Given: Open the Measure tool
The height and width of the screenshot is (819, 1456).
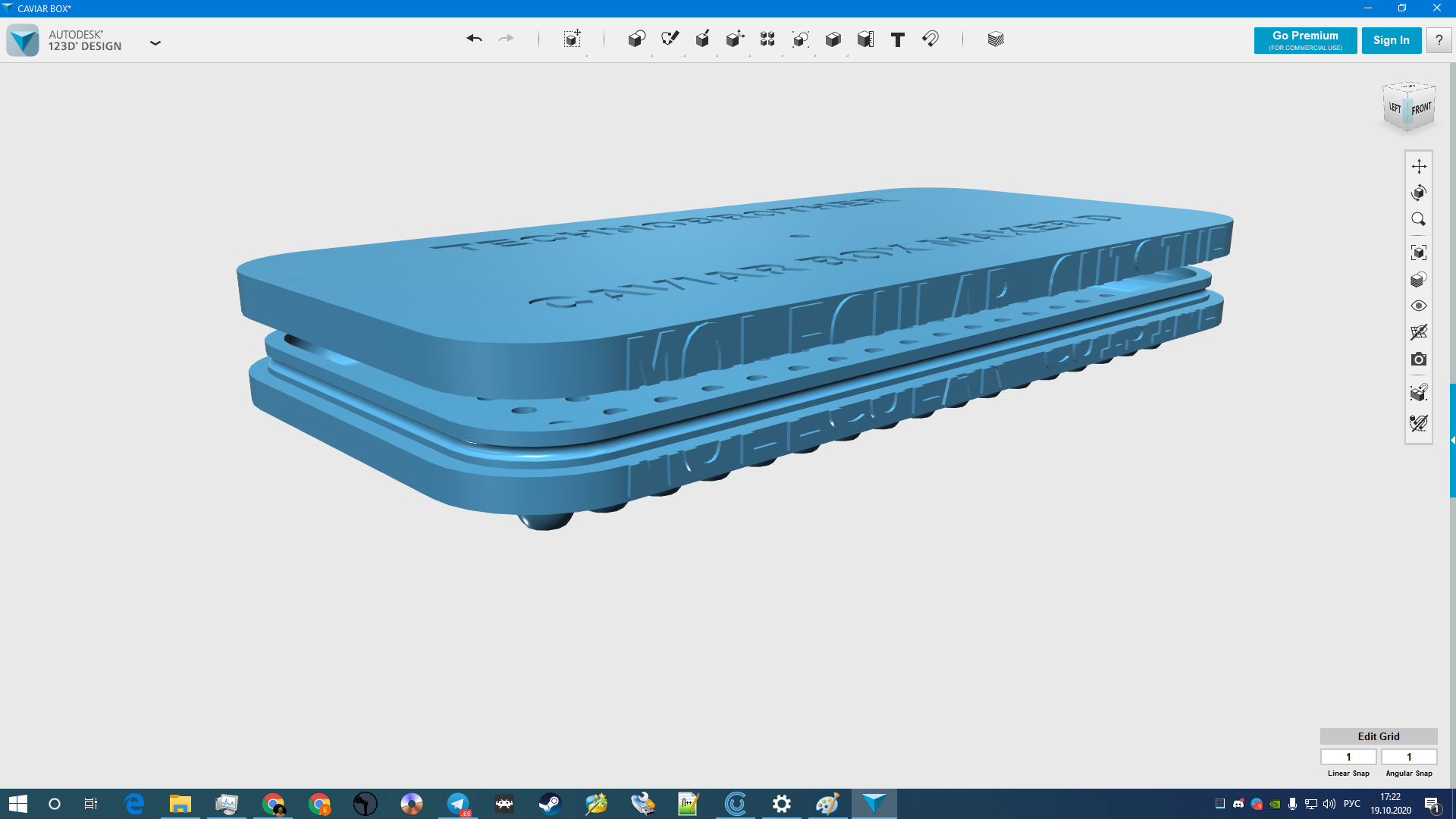Looking at the screenshot, I should 865,39.
